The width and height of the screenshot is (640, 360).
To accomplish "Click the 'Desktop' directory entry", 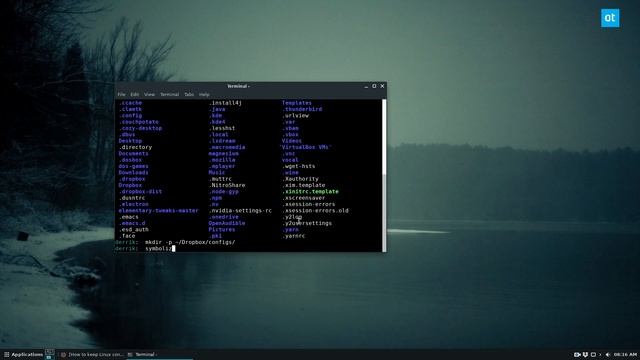I will (x=130, y=141).
